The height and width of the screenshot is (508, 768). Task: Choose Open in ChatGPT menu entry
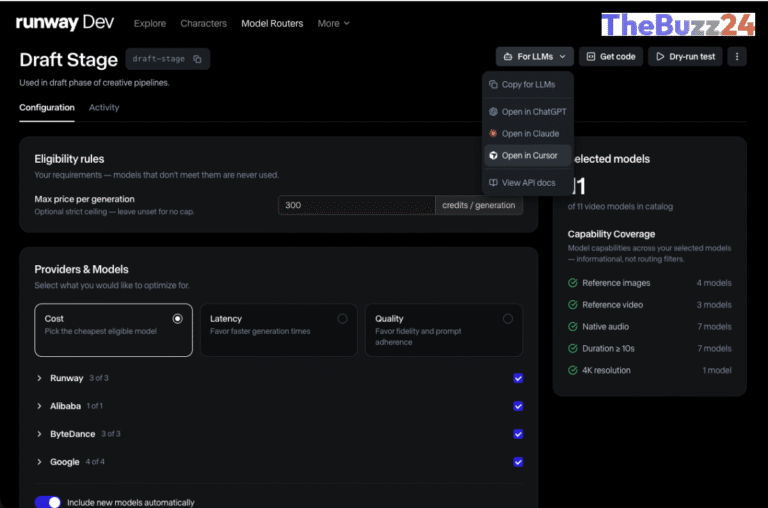pos(528,112)
